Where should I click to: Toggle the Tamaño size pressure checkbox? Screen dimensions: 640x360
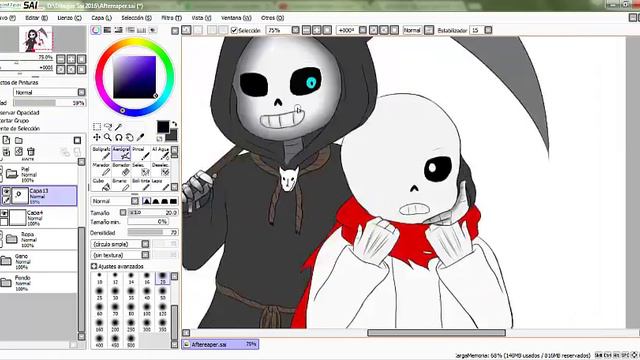click(x=123, y=212)
